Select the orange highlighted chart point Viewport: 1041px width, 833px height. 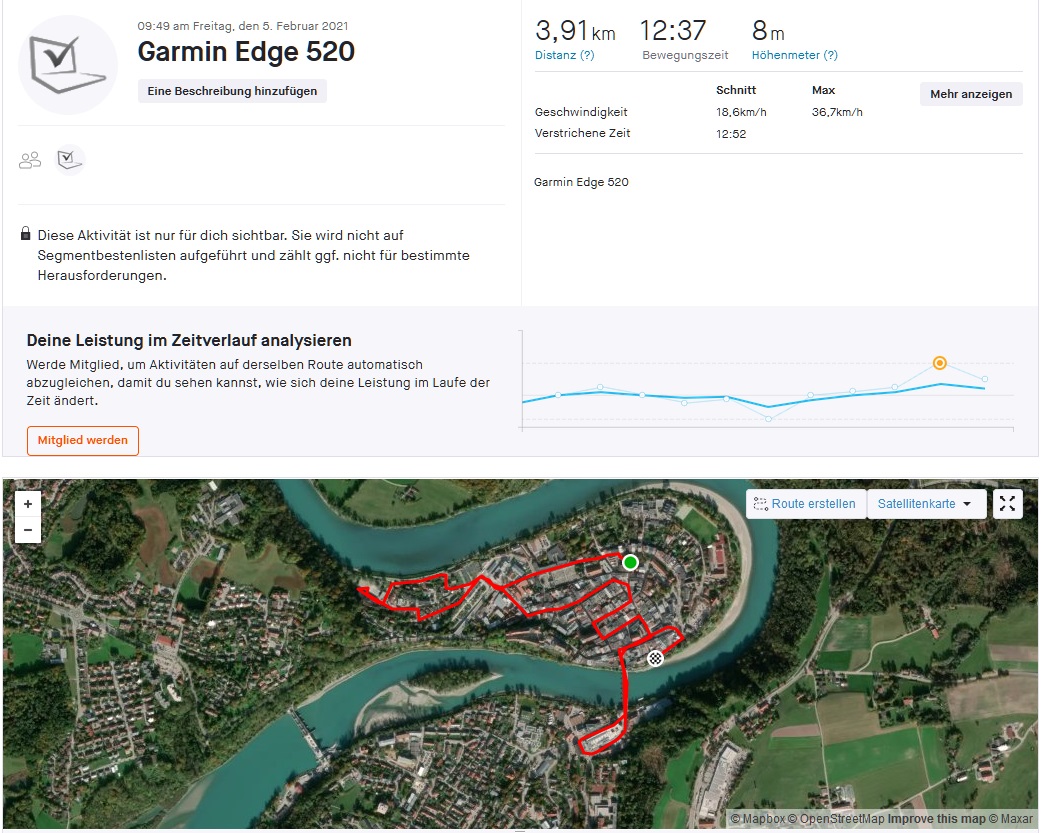click(x=939, y=363)
